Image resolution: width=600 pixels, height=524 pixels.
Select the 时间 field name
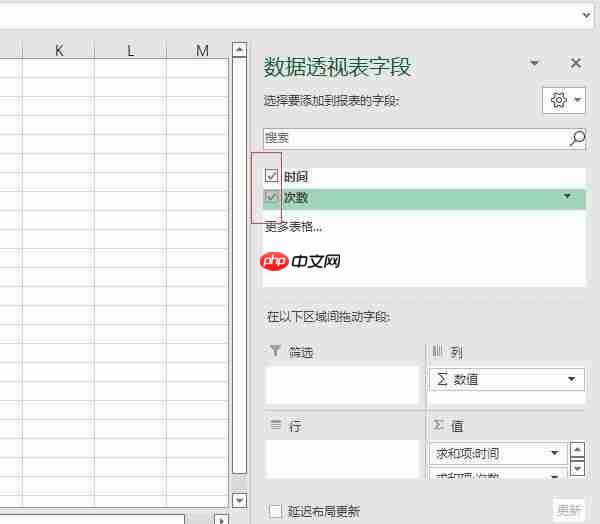point(296,176)
